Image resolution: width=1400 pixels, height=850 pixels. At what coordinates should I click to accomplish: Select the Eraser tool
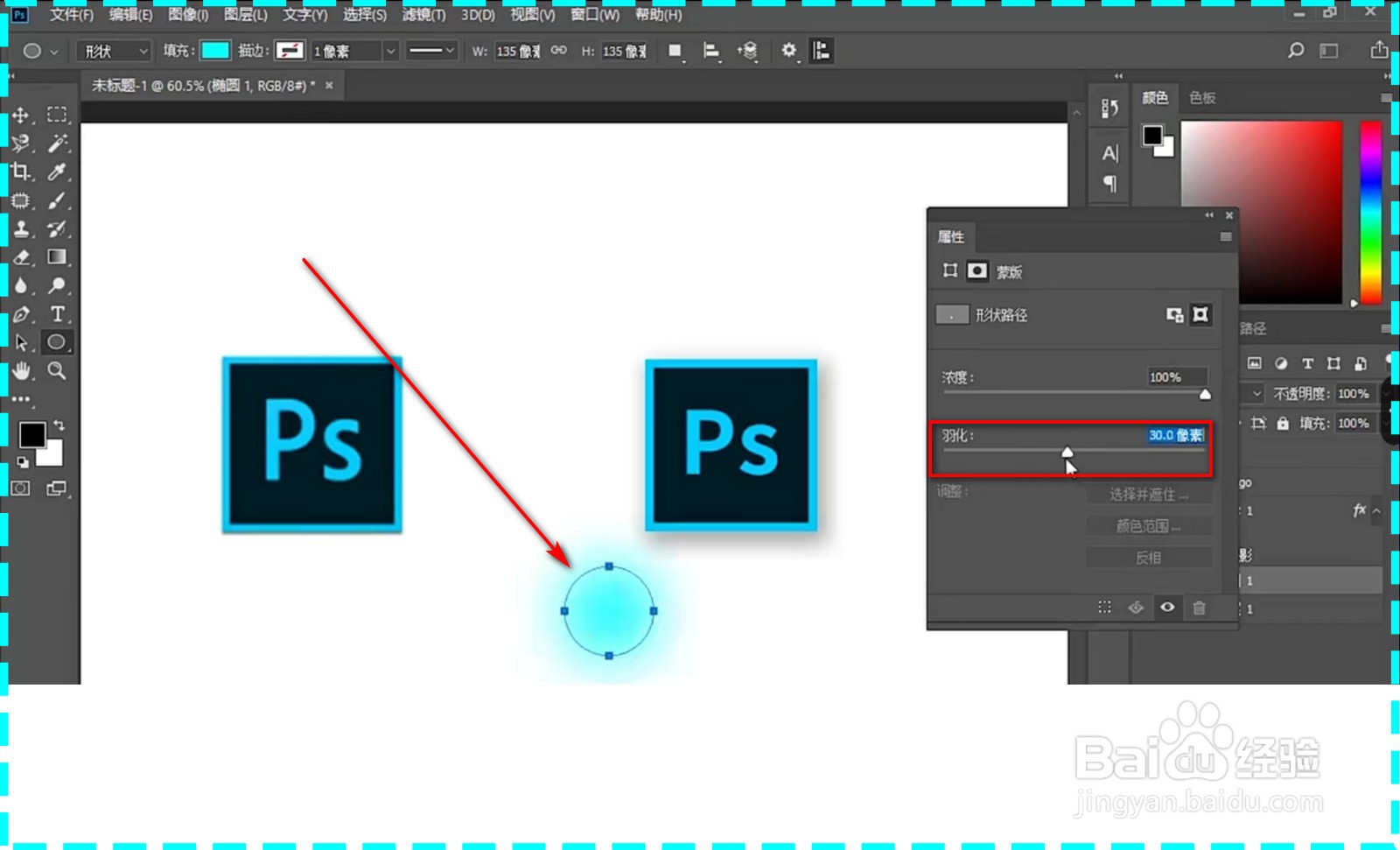(21, 257)
